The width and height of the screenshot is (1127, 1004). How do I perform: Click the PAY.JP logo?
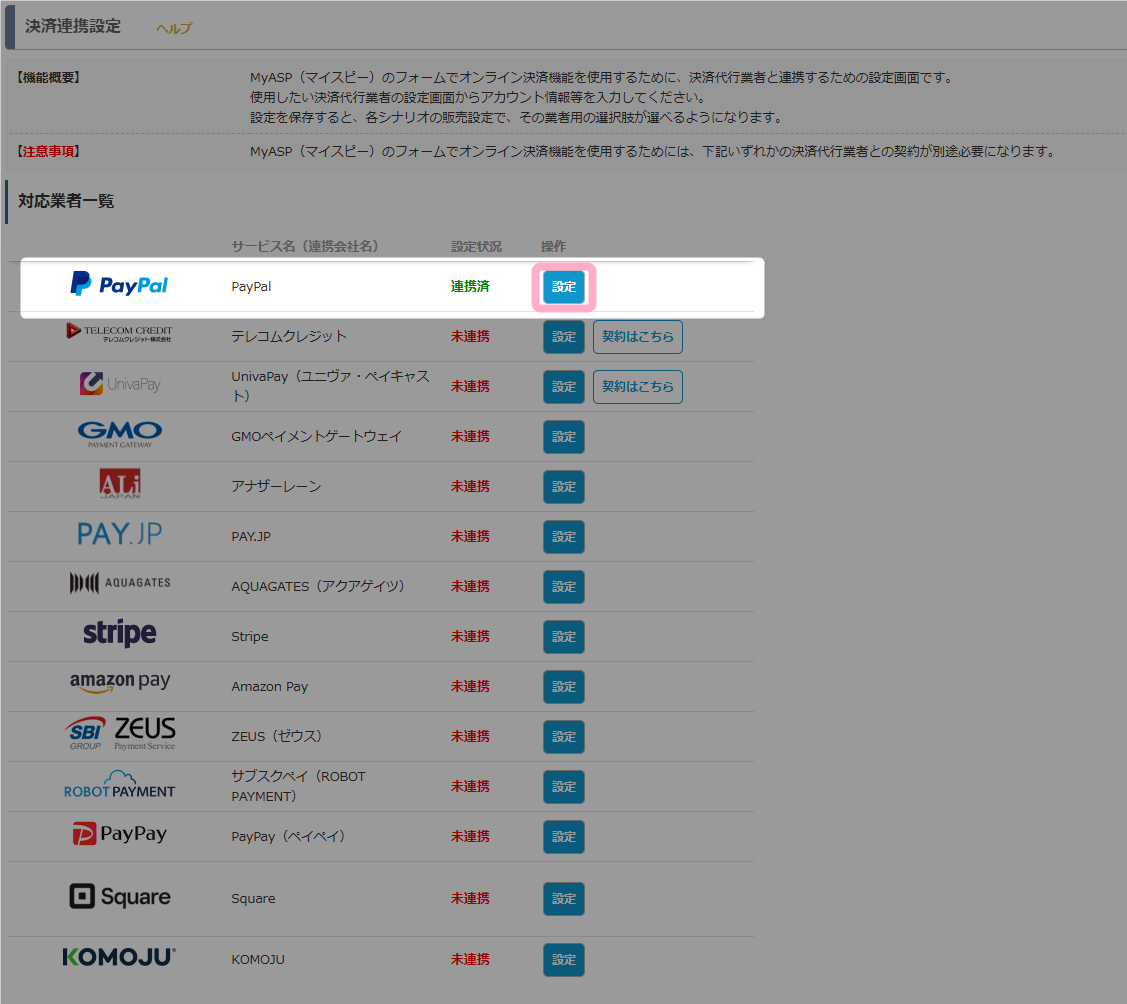coord(119,534)
